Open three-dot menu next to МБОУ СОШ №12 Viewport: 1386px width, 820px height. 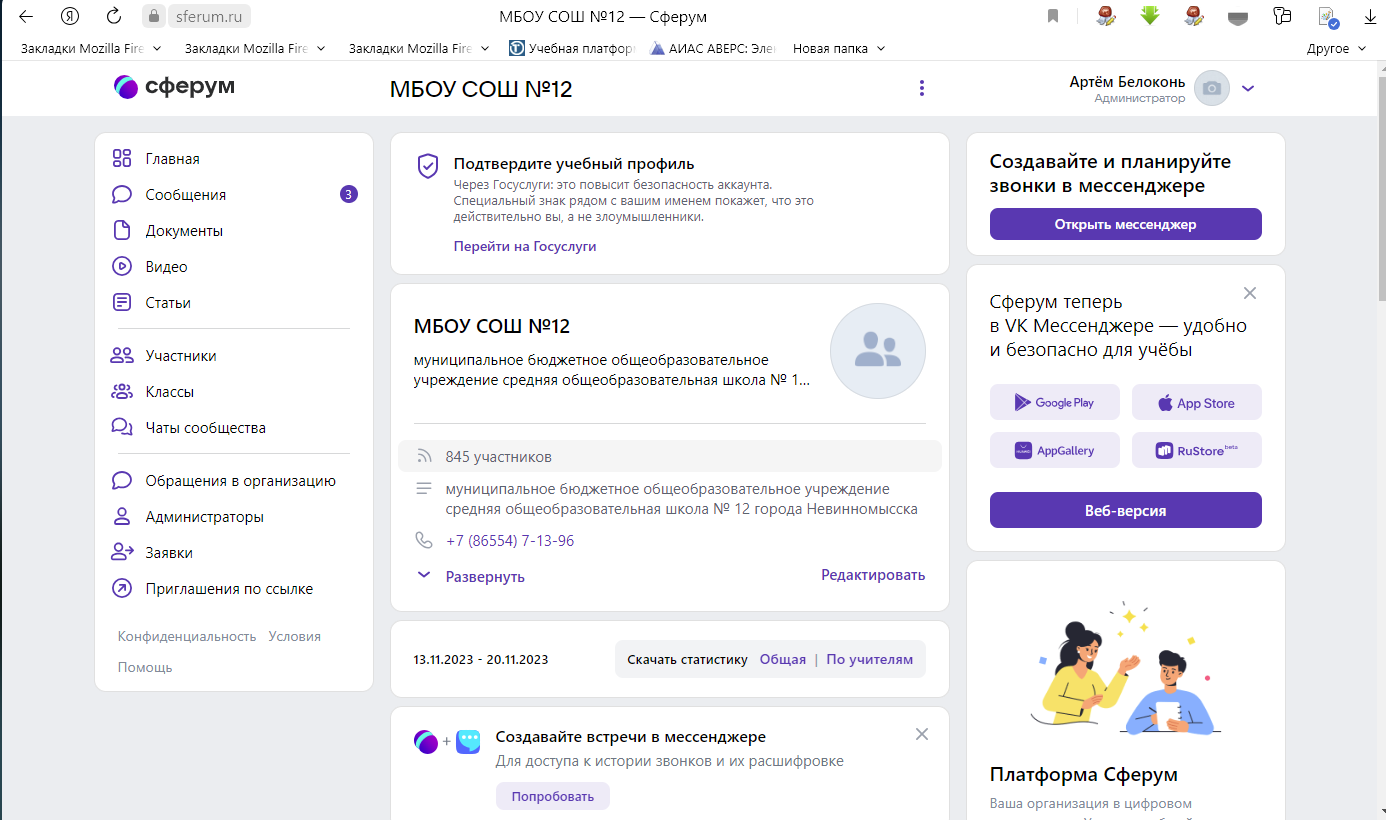pos(922,88)
